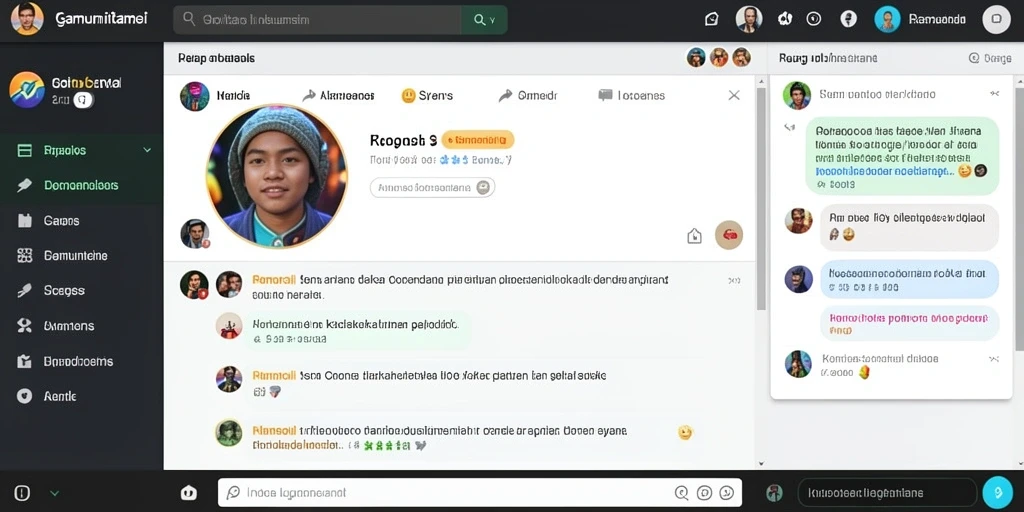
Task: Click the clock-like circle icon in top bar
Action: (814, 19)
